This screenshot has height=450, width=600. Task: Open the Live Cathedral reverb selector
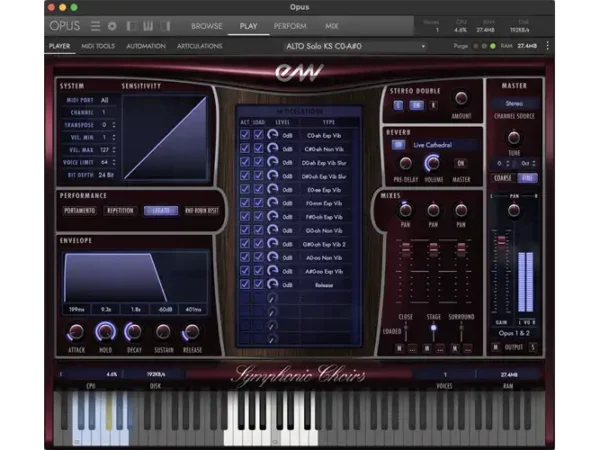pyautogui.click(x=445, y=145)
